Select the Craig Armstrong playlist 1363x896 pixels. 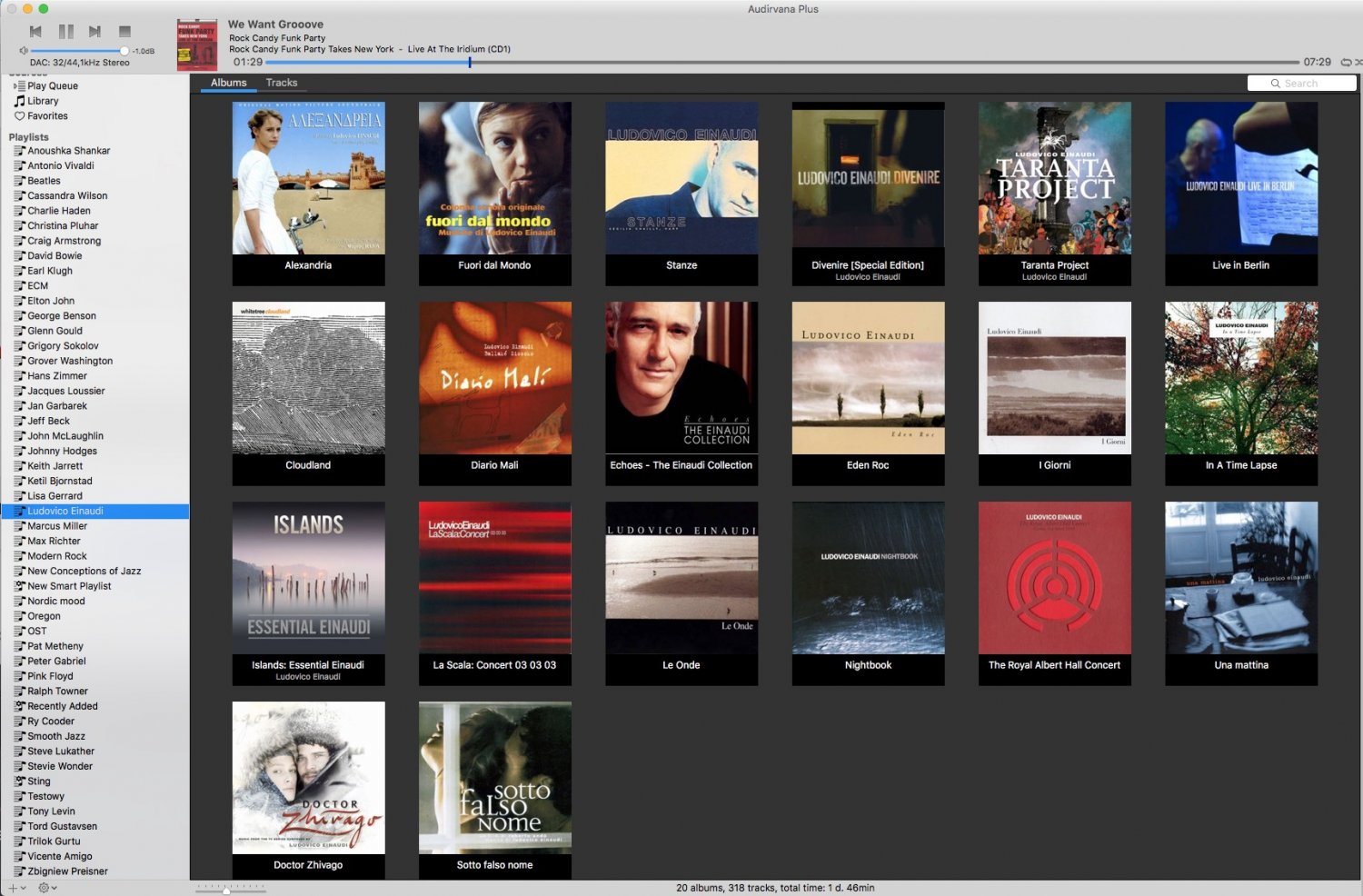point(95,241)
